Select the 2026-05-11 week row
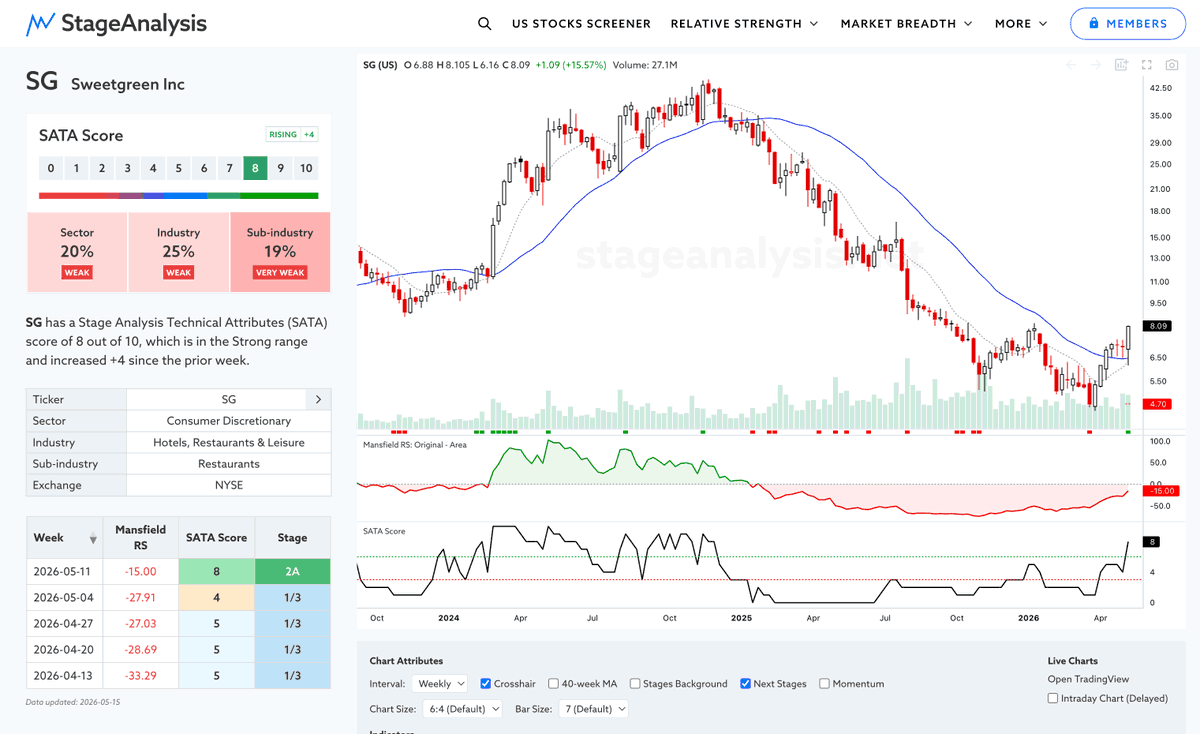1200x734 pixels. tap(178, 572)
